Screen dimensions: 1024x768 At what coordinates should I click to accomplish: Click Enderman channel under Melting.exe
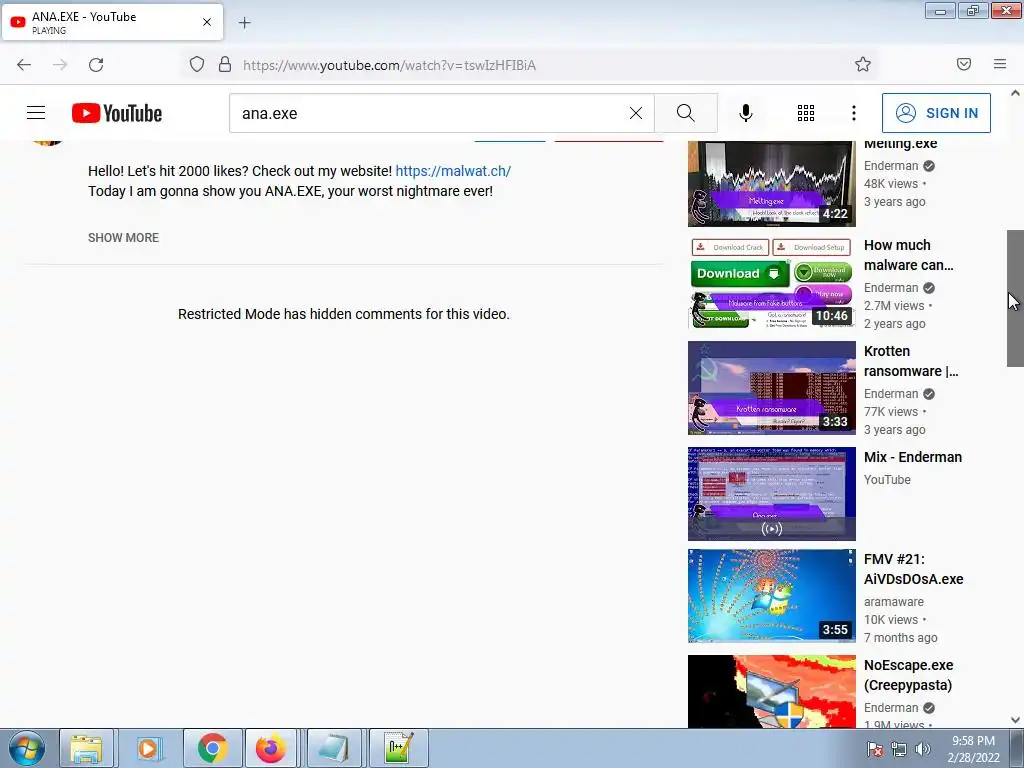891,166
